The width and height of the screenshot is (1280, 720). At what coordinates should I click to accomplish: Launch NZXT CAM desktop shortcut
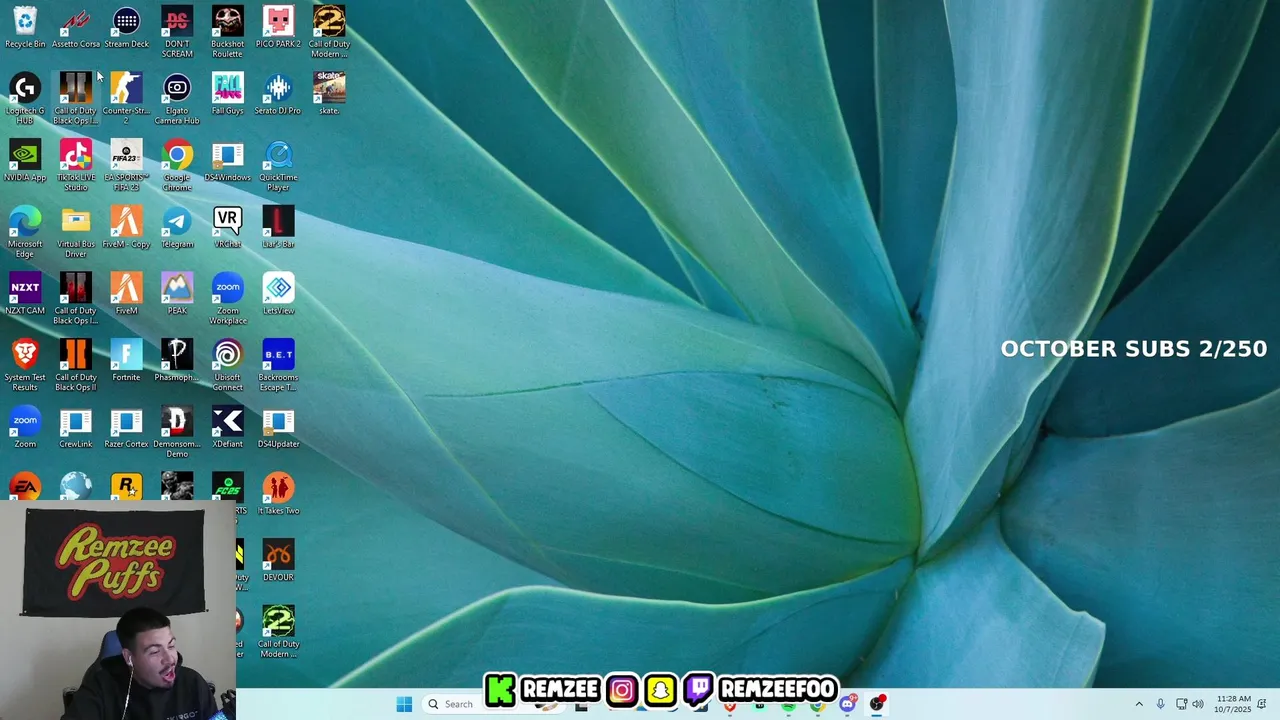(25, 294)
